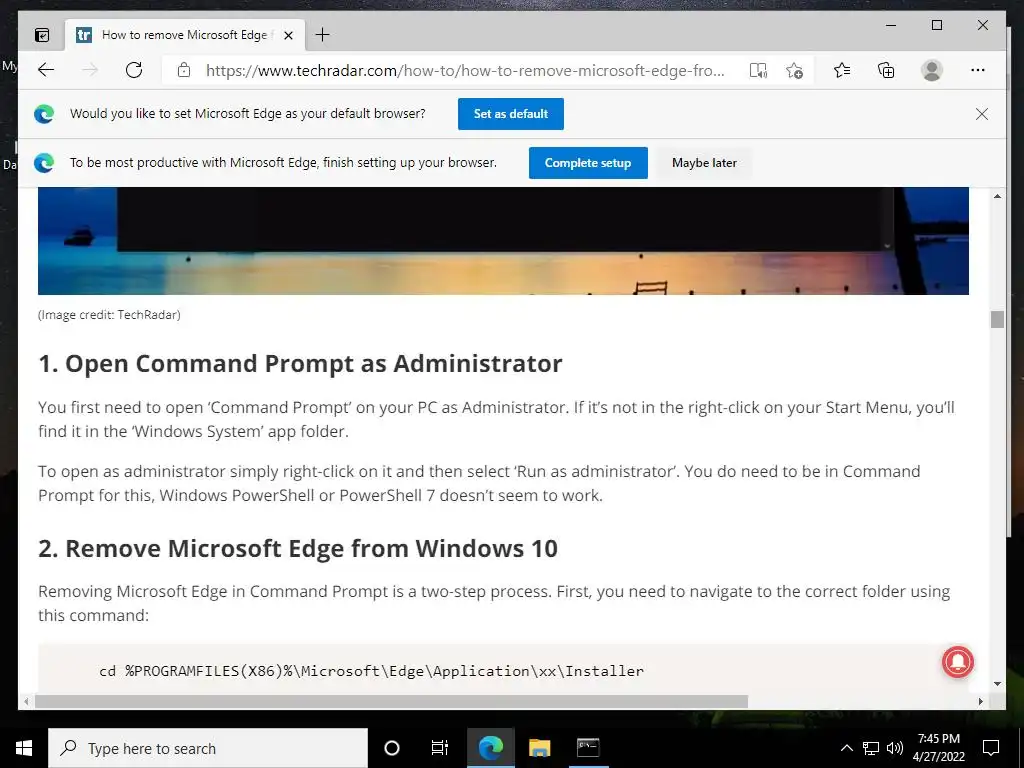View site information lock icon
This screenshot has width=1024, height=768.
coord(184,70)
